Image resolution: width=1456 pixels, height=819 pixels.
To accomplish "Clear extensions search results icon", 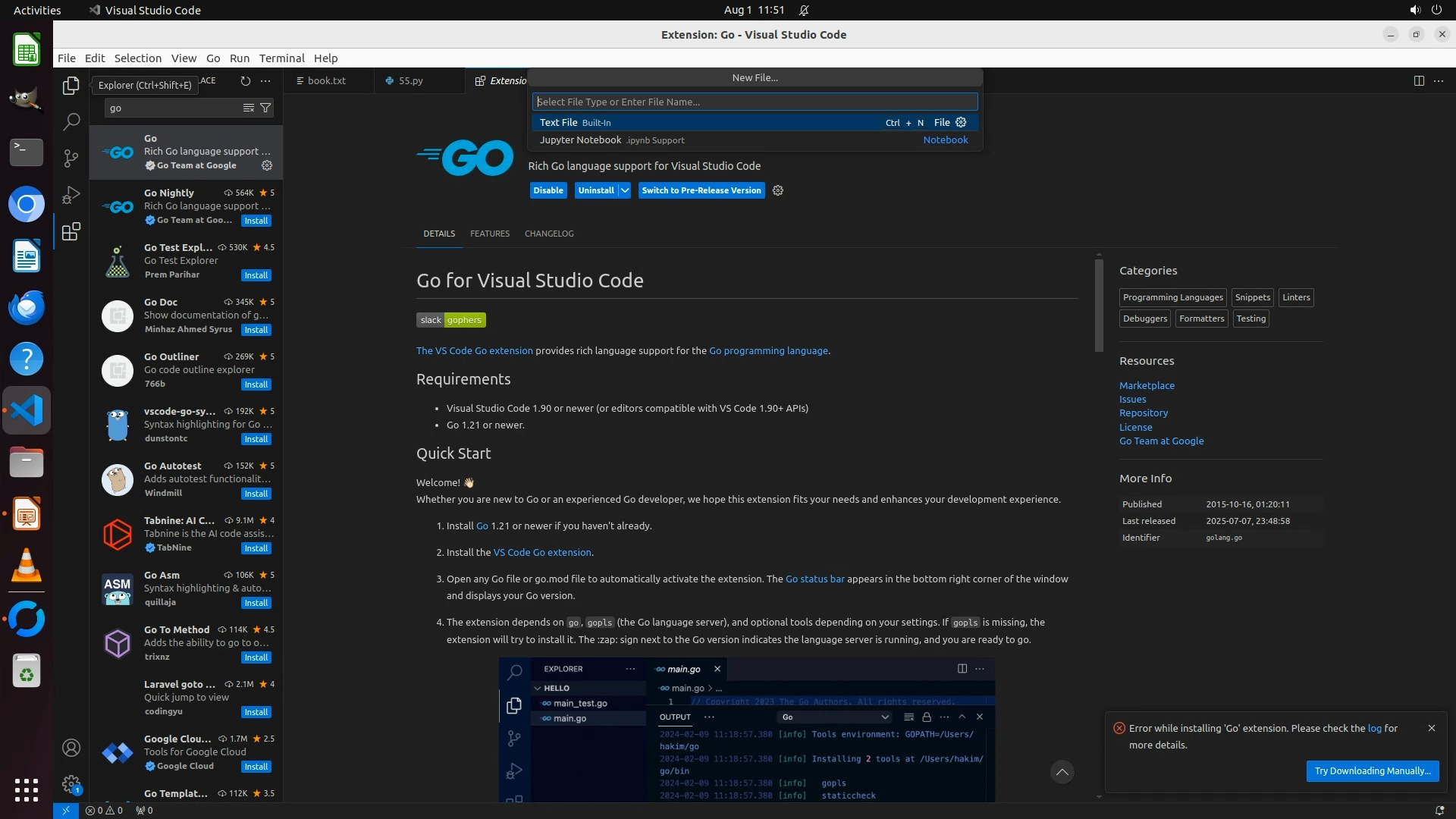I will coord(248,108).
